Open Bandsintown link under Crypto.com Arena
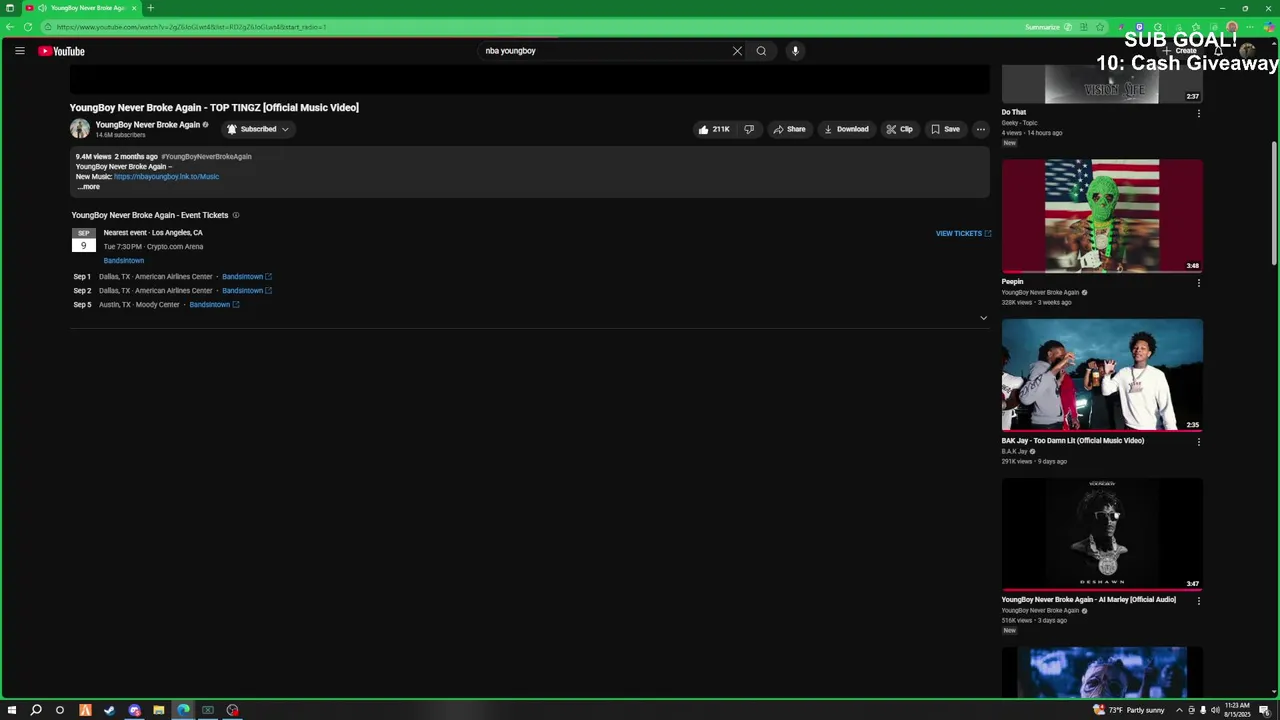Image resolution: width=1280 pixels, height=720 pixels. [x=123, y=261]
